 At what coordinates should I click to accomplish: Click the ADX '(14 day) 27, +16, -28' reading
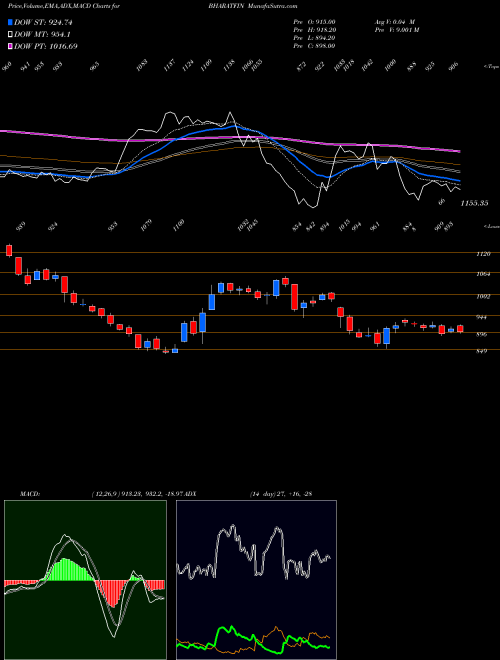click(280, 494)
